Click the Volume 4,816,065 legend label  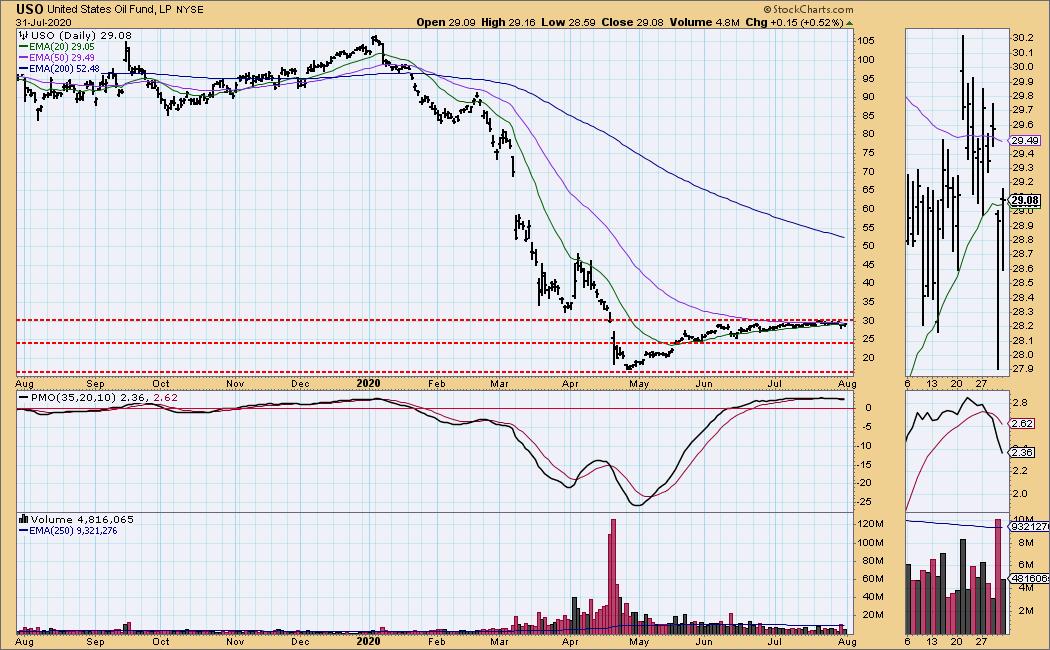tap(82, 519)
